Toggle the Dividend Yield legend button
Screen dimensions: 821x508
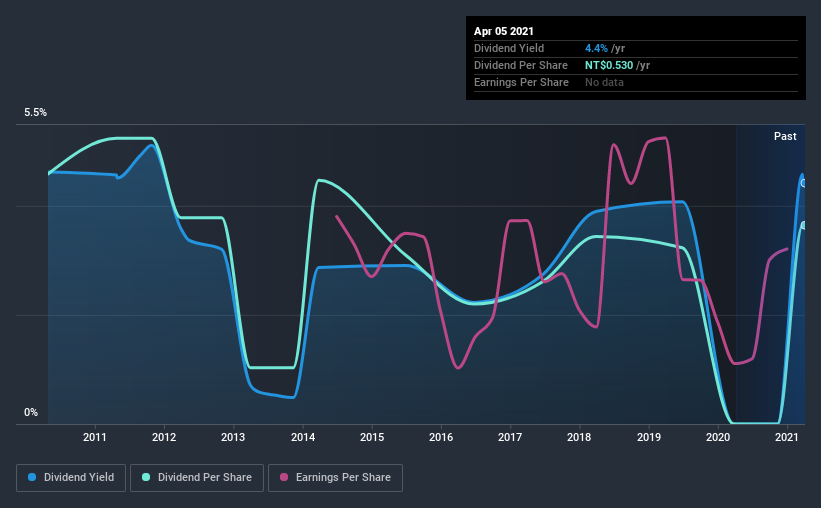(71, 478)
